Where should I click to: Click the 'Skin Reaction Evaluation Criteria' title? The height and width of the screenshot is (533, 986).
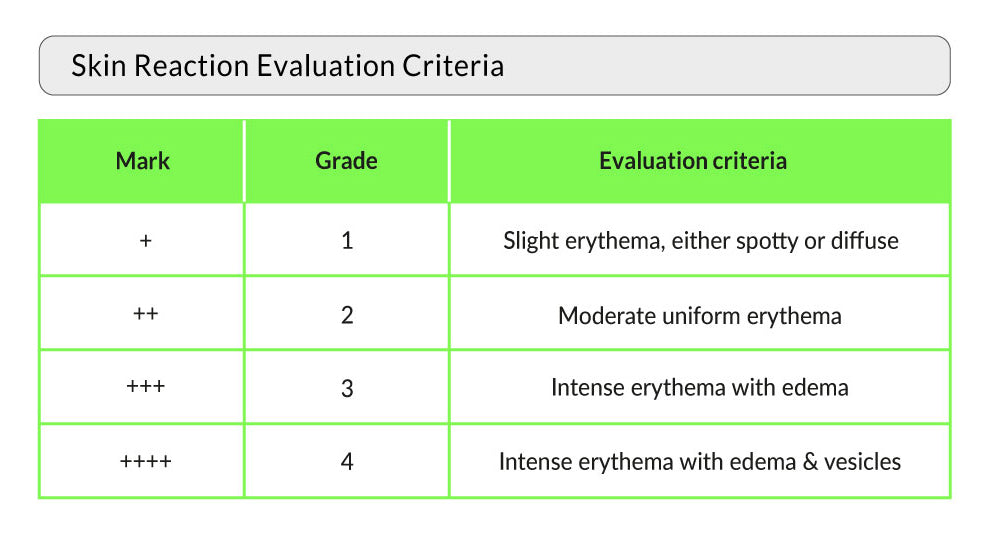click(287, 66)
